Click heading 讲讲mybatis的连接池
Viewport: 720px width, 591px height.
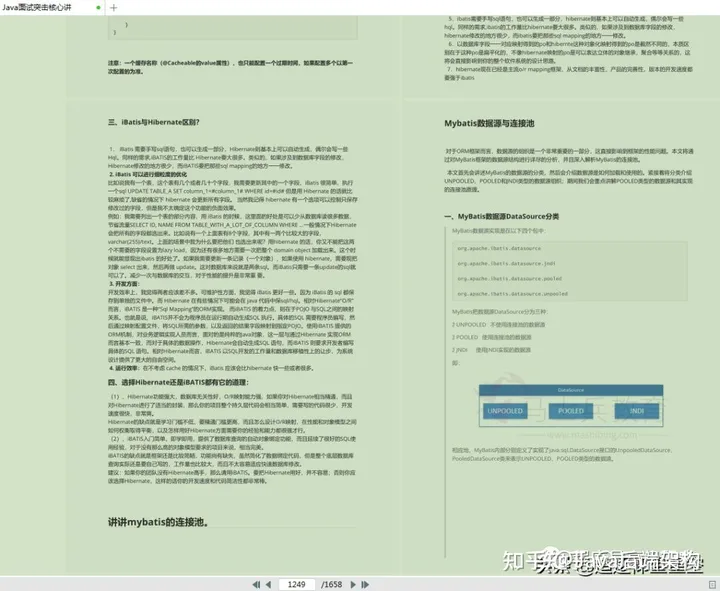[158, 522]
